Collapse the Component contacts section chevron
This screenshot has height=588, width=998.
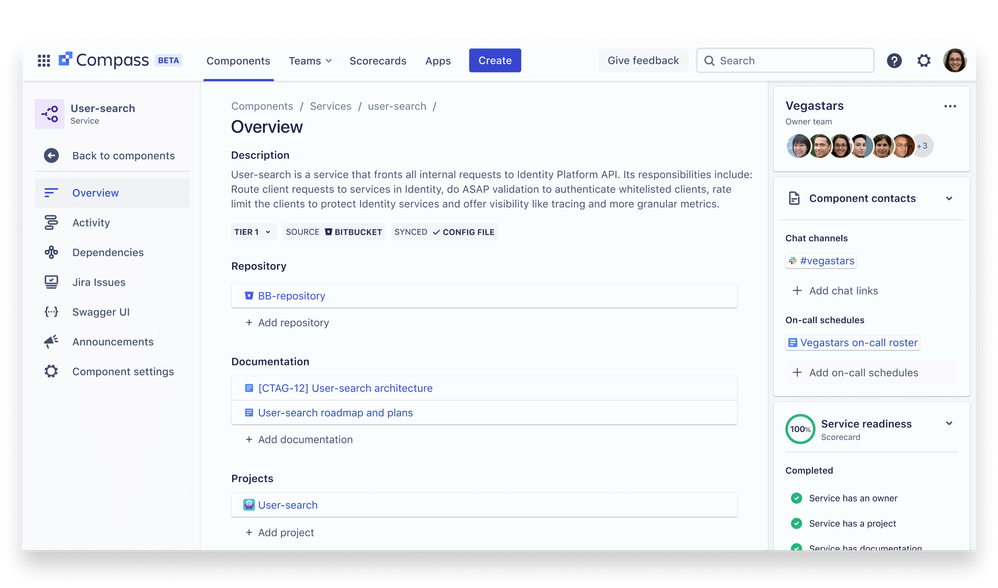949,199
